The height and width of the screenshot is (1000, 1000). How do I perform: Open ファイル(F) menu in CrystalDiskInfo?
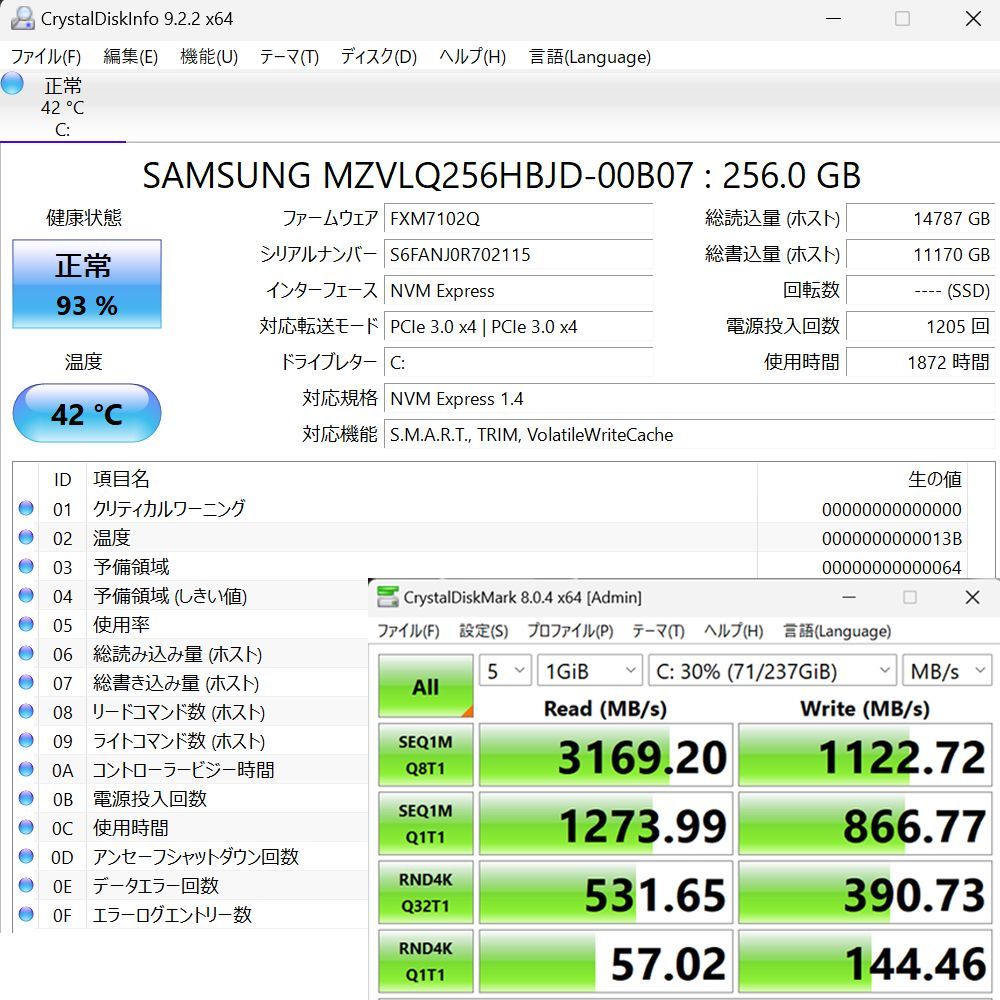pyautogui.click(x=46, y=57)
